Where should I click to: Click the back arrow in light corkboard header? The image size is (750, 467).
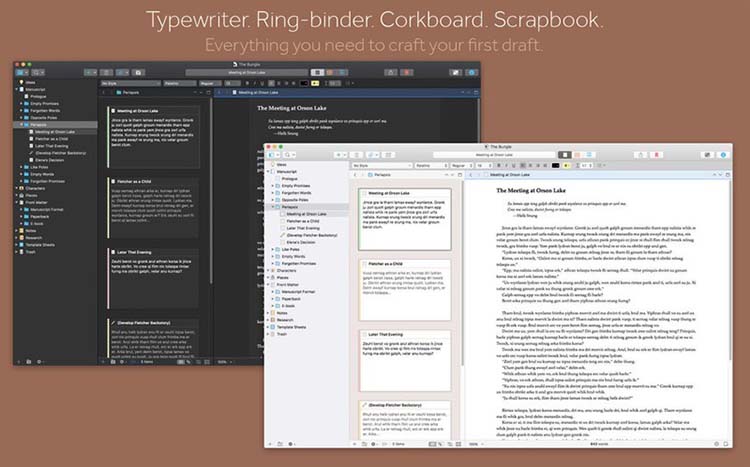(x=355, y=175)
